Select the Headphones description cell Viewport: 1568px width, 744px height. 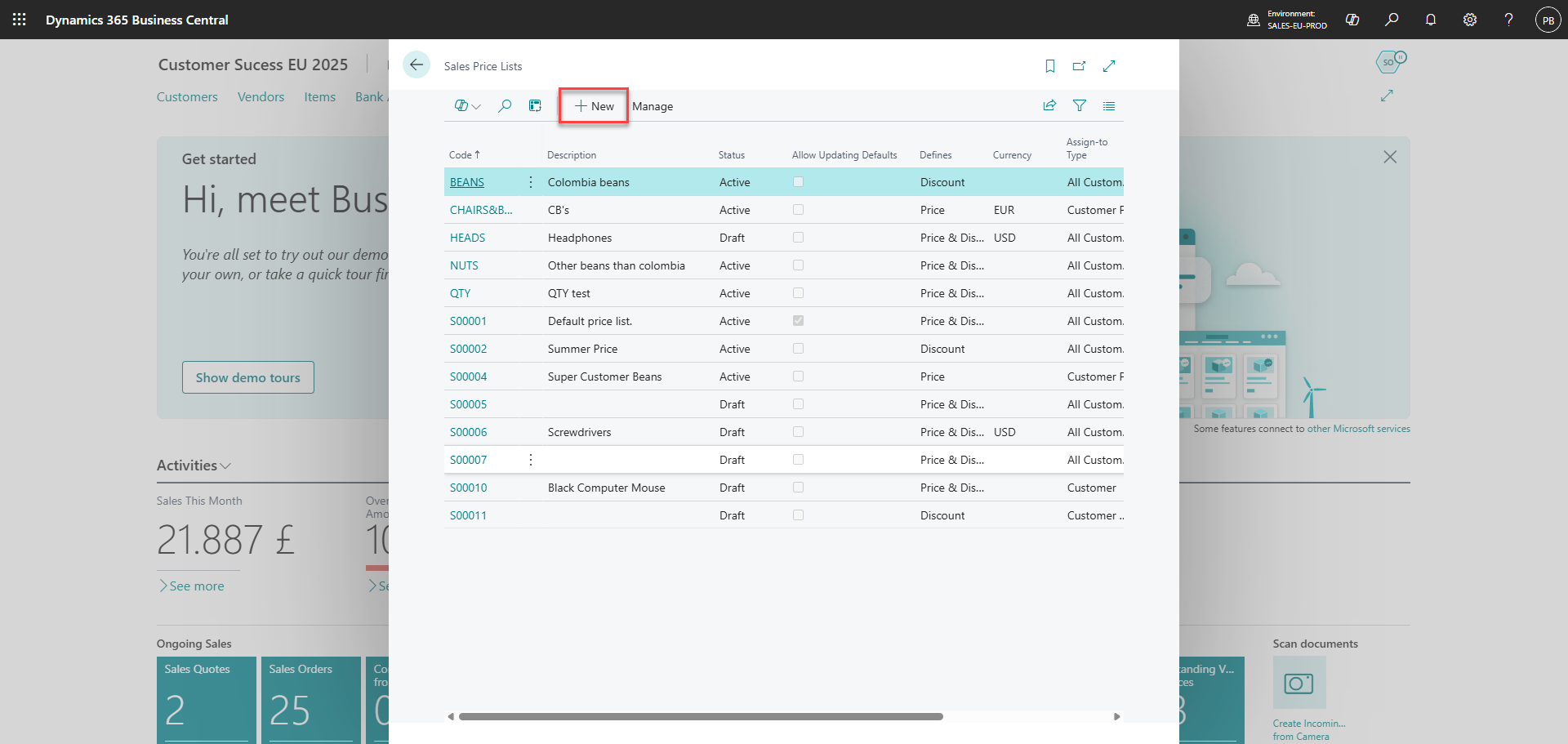[x=580, y=238]
